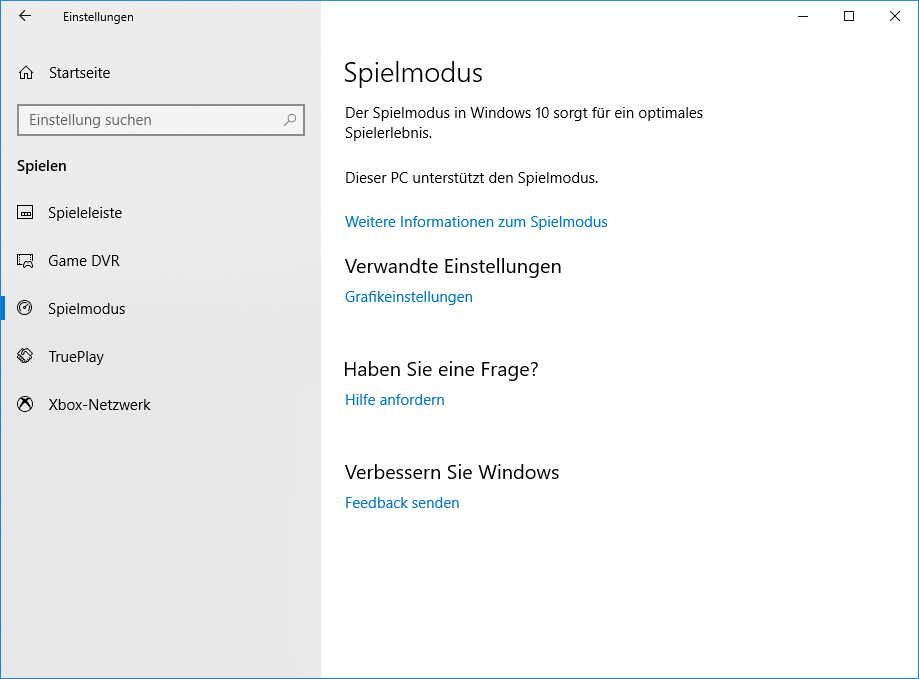Viewport: 919px width, 679px height.
Task: Maximize the Einstellungen window
Action: click(849, 16)
